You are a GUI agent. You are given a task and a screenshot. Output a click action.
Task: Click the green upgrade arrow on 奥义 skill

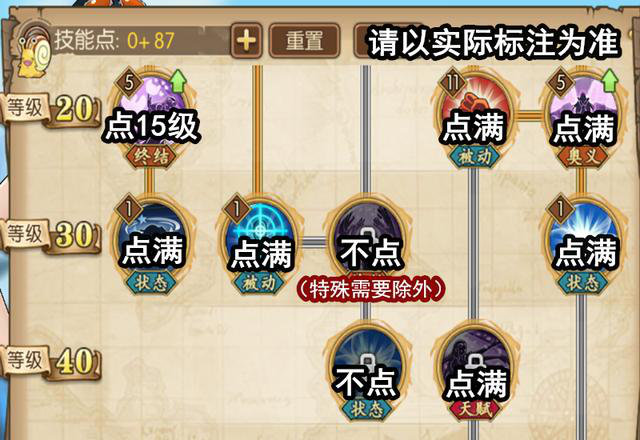coord(609,80)
